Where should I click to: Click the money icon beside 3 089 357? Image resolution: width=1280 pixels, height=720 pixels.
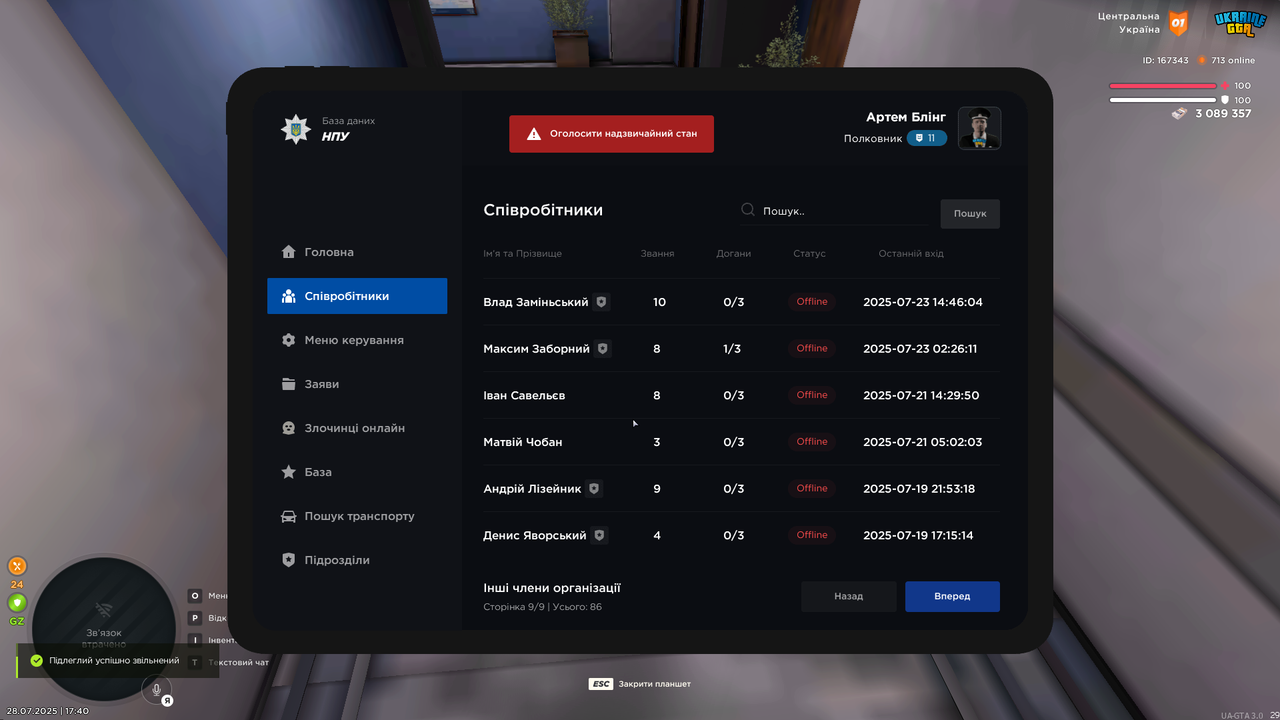[x=1180, y=113]
